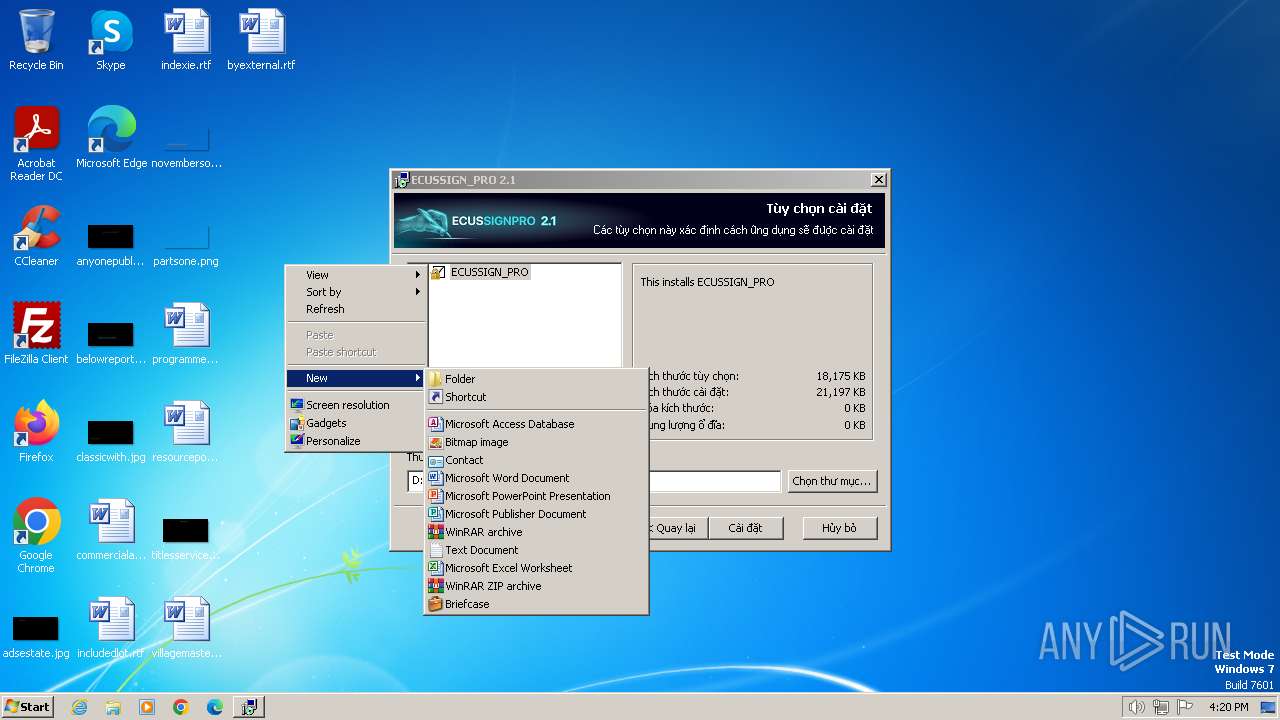Select the villagemaste… Word file icon
Viewport: 1280px width, 720px height.
pos(186,628)
